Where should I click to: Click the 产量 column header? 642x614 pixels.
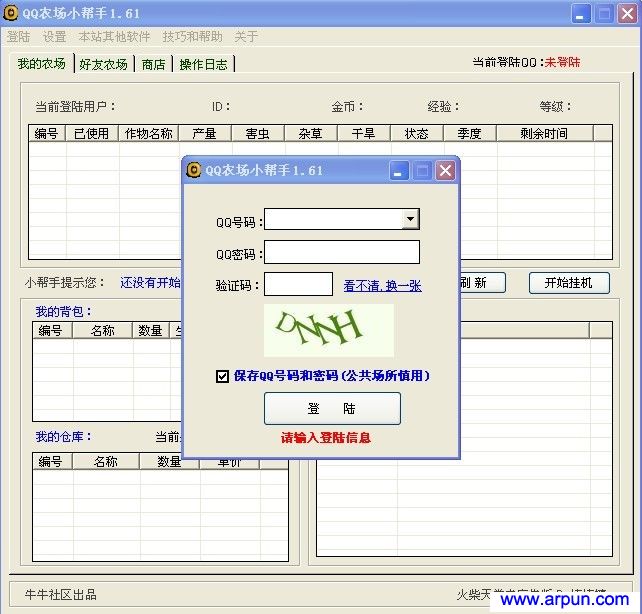point(205,133)
